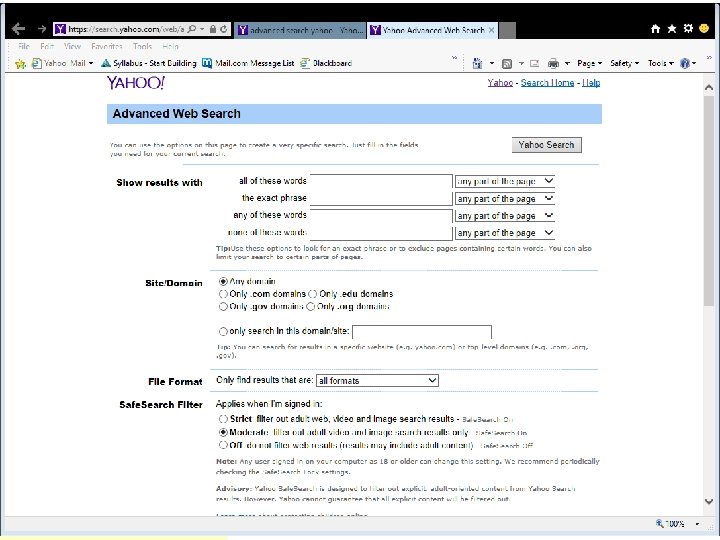This screenshot has width=720, height=540.
Task: Select Only .com domains radio button
Action: coord(223,294)
